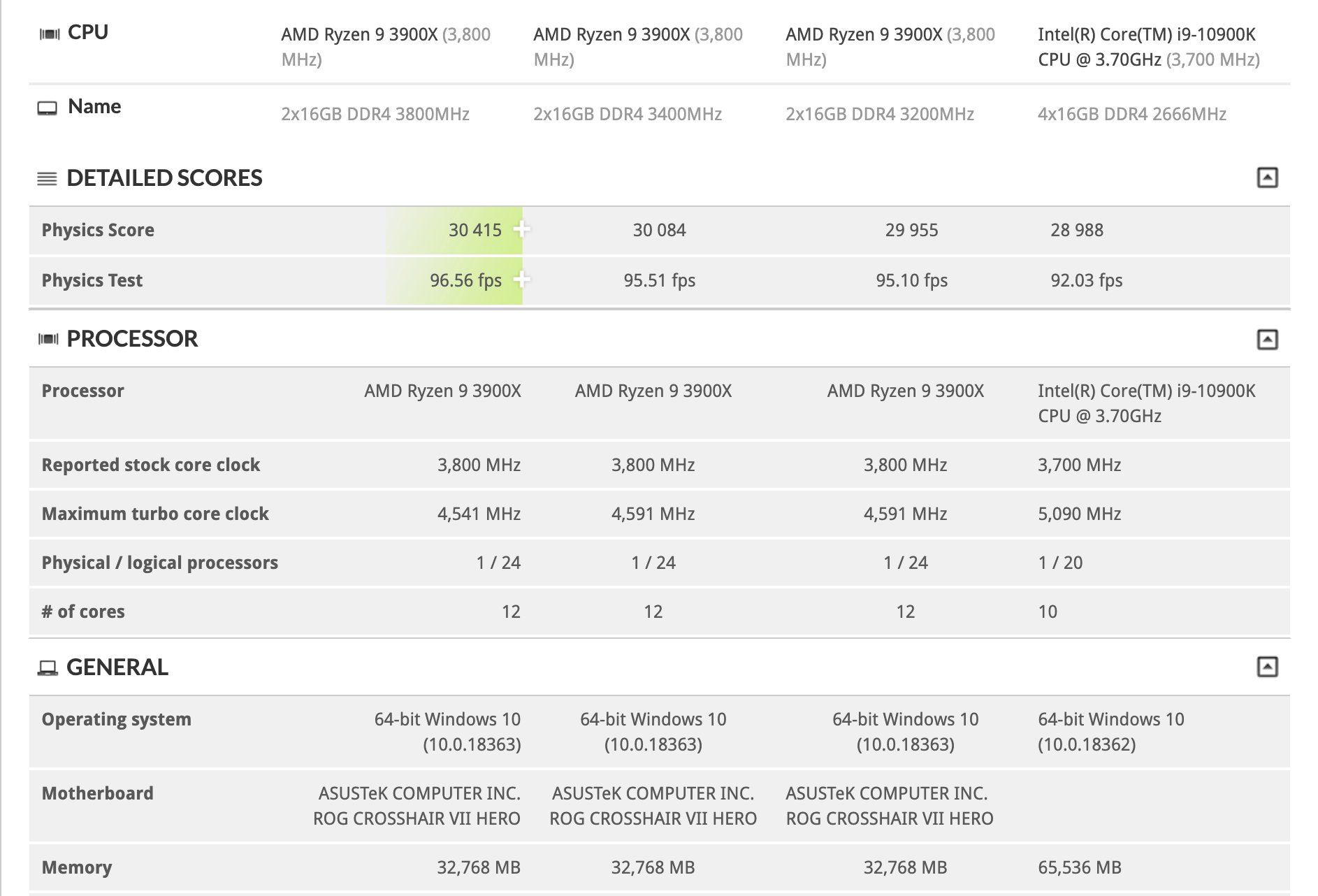Collapse the PROCESSOR section using its arrow
The width and height of the screenshot is (1318, 896).
[1267, 339]
